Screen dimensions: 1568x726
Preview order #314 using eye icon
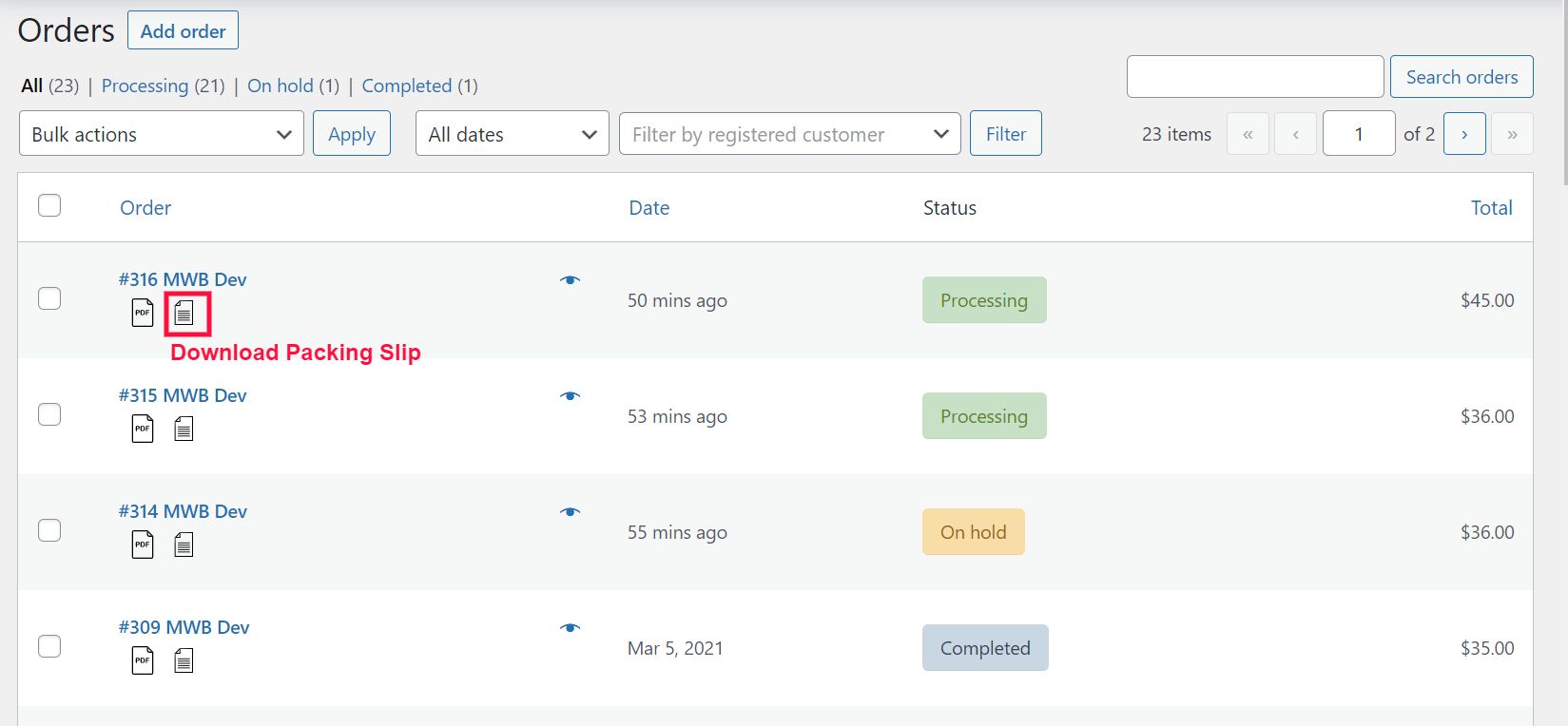570,512
